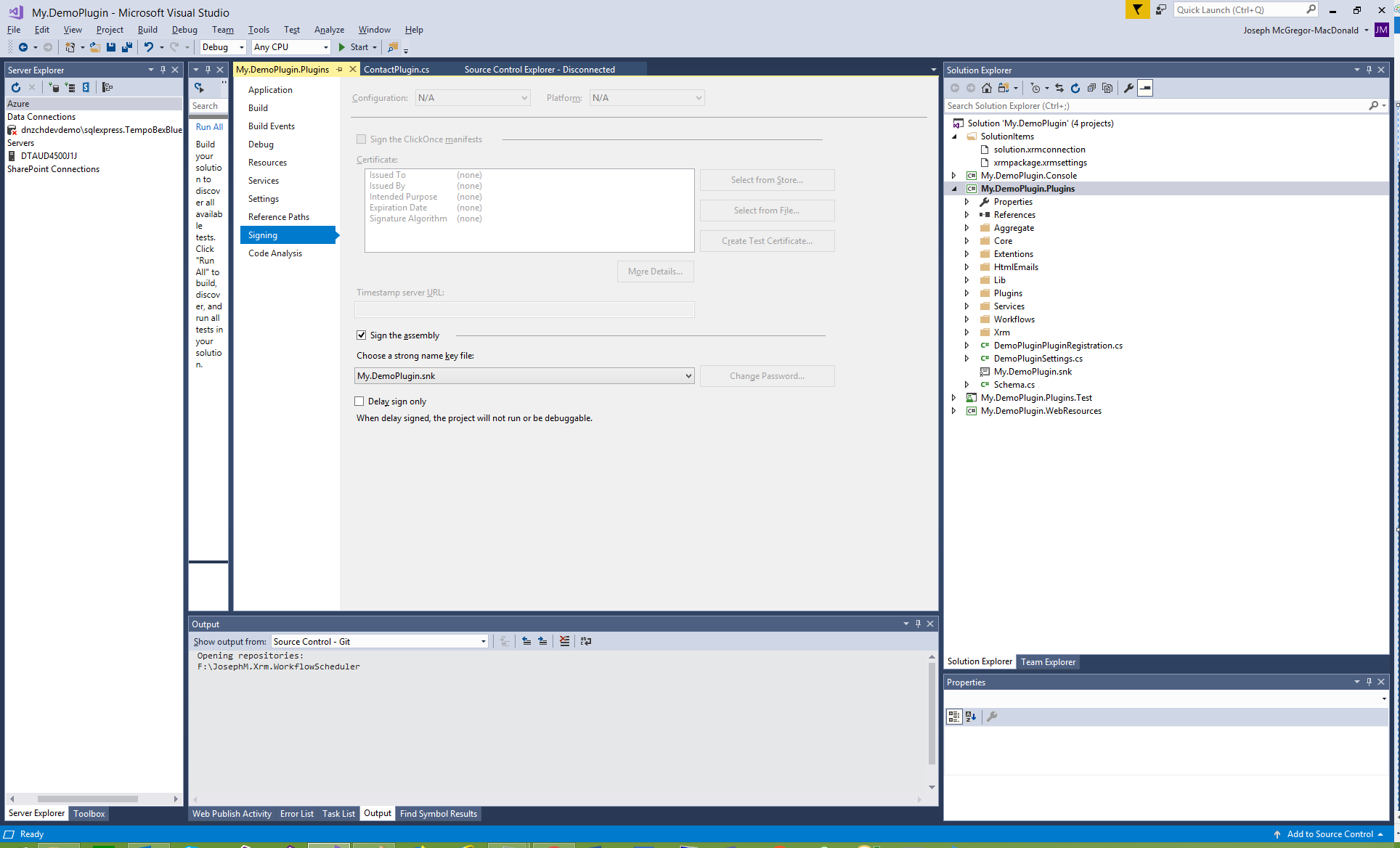Click the Clear All output icon

564,641
